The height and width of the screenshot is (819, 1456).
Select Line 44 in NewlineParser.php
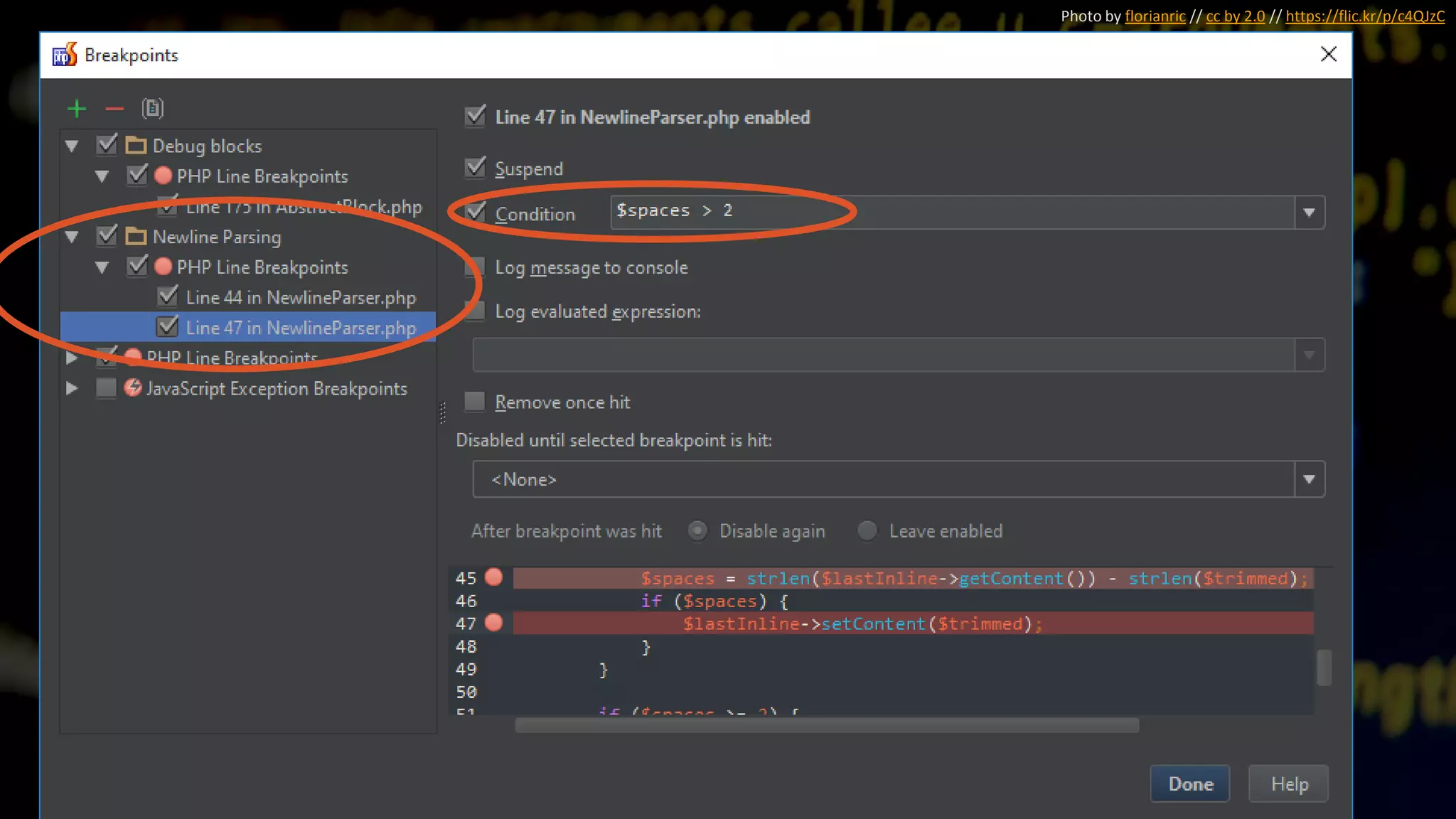click(300, 298)
